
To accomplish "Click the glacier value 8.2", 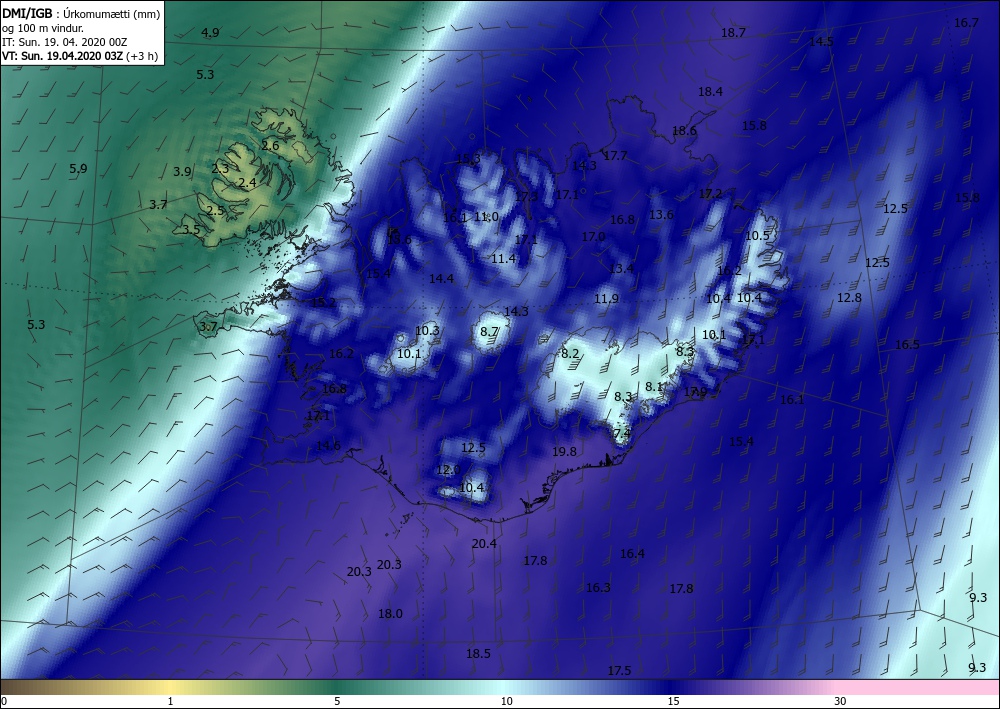I will tap(570, 354).
